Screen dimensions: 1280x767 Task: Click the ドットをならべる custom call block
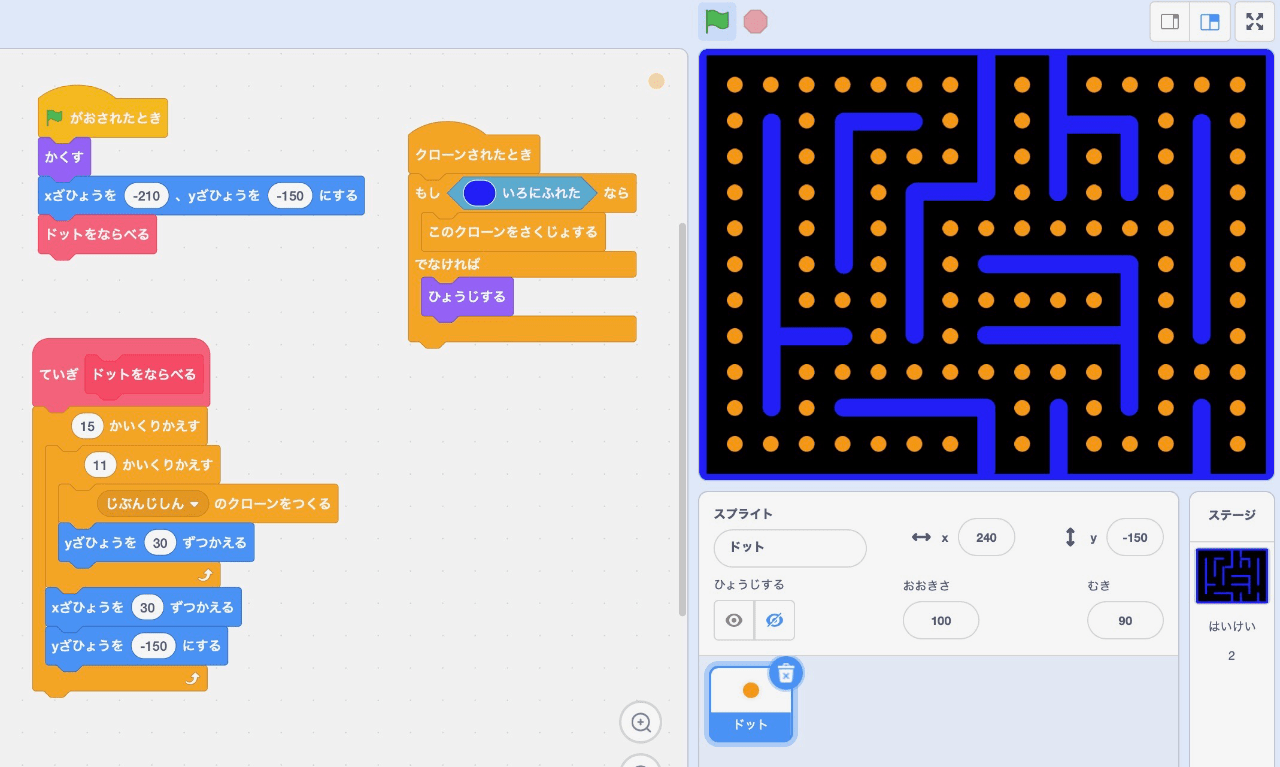coord(97,234)
